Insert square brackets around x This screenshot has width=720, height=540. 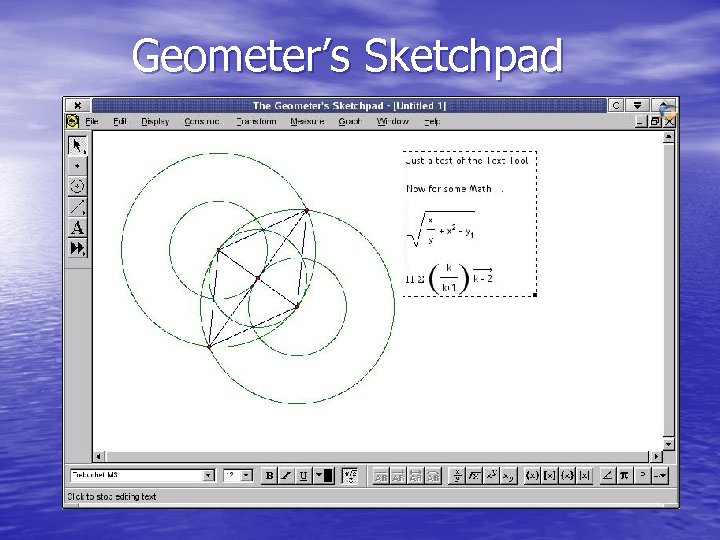click(550, 476)
